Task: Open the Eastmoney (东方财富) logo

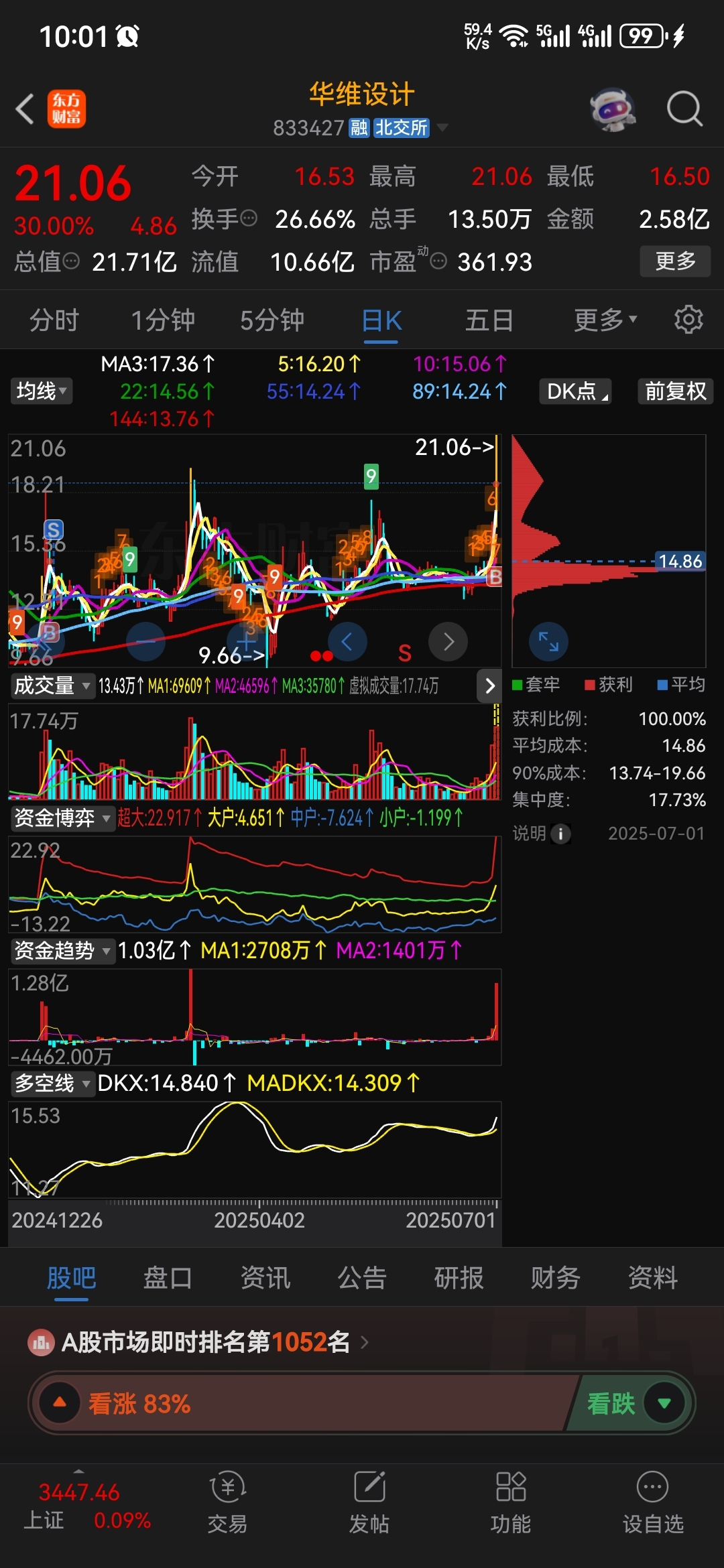Action: point(66,109)
